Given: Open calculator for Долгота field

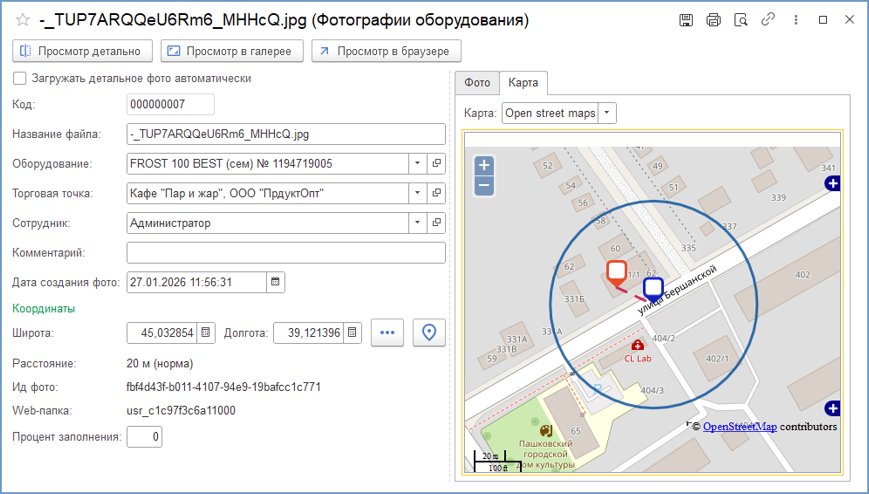Looking at the screenshot, I should (x=352, y=333).
